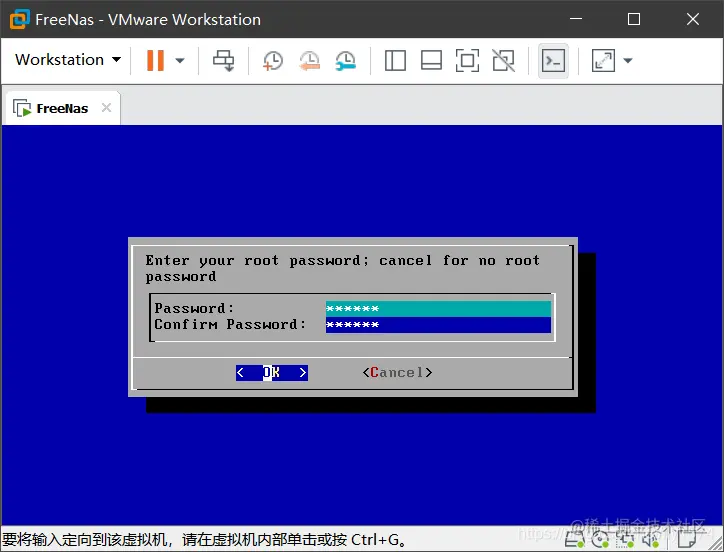Revert the virtual machine to its snapshot

tap(309, 61)
